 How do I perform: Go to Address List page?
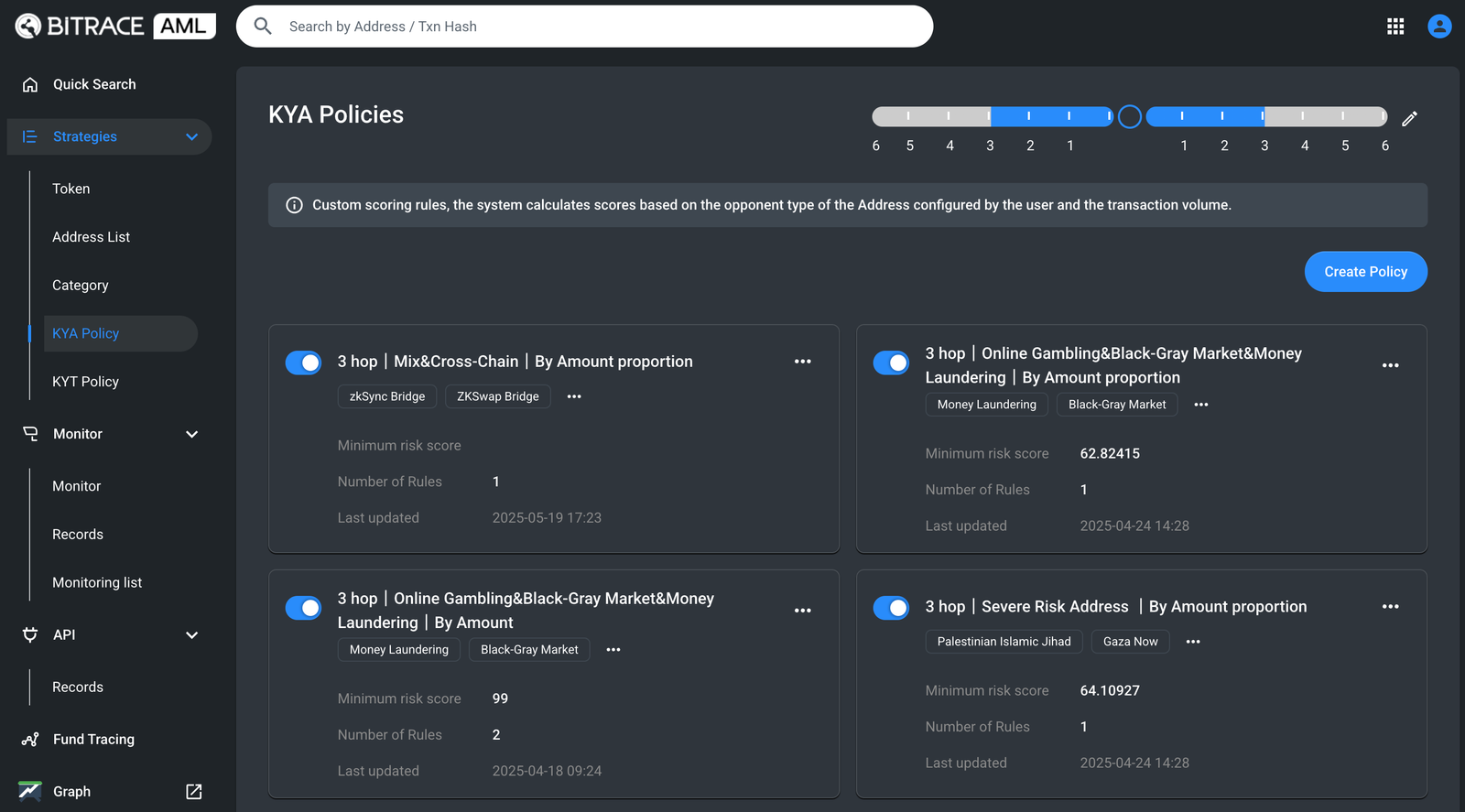click(91, 237)
